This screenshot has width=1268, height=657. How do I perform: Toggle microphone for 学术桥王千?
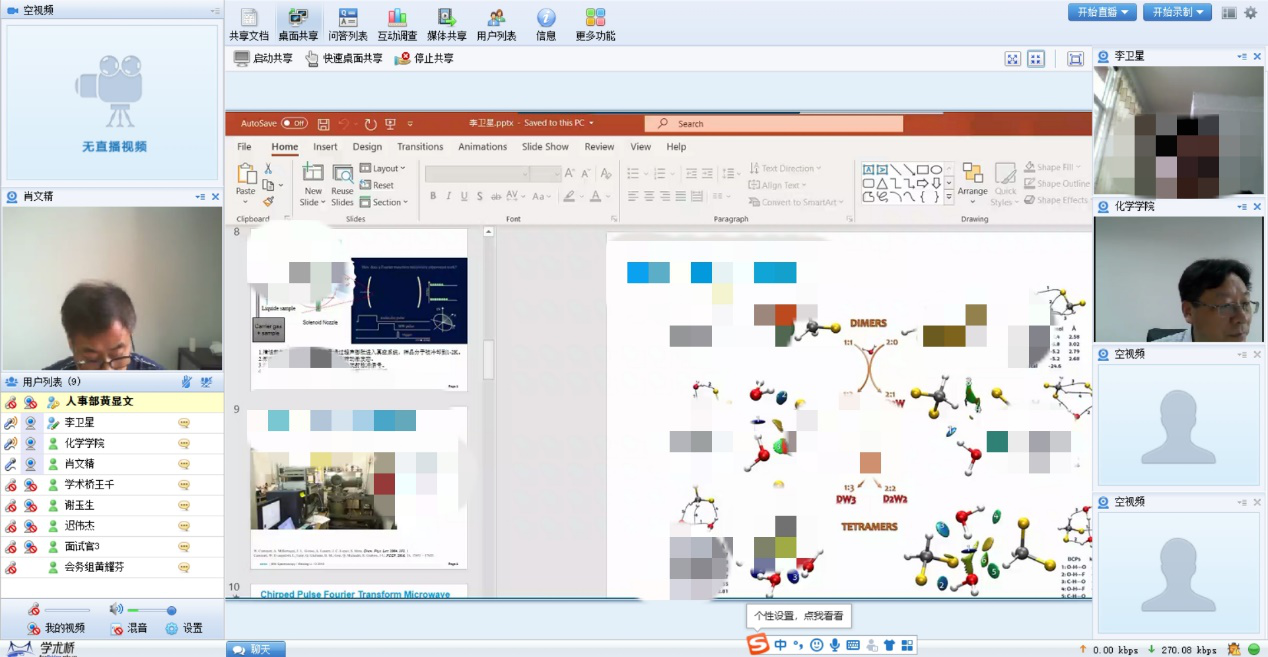point(10,485)
